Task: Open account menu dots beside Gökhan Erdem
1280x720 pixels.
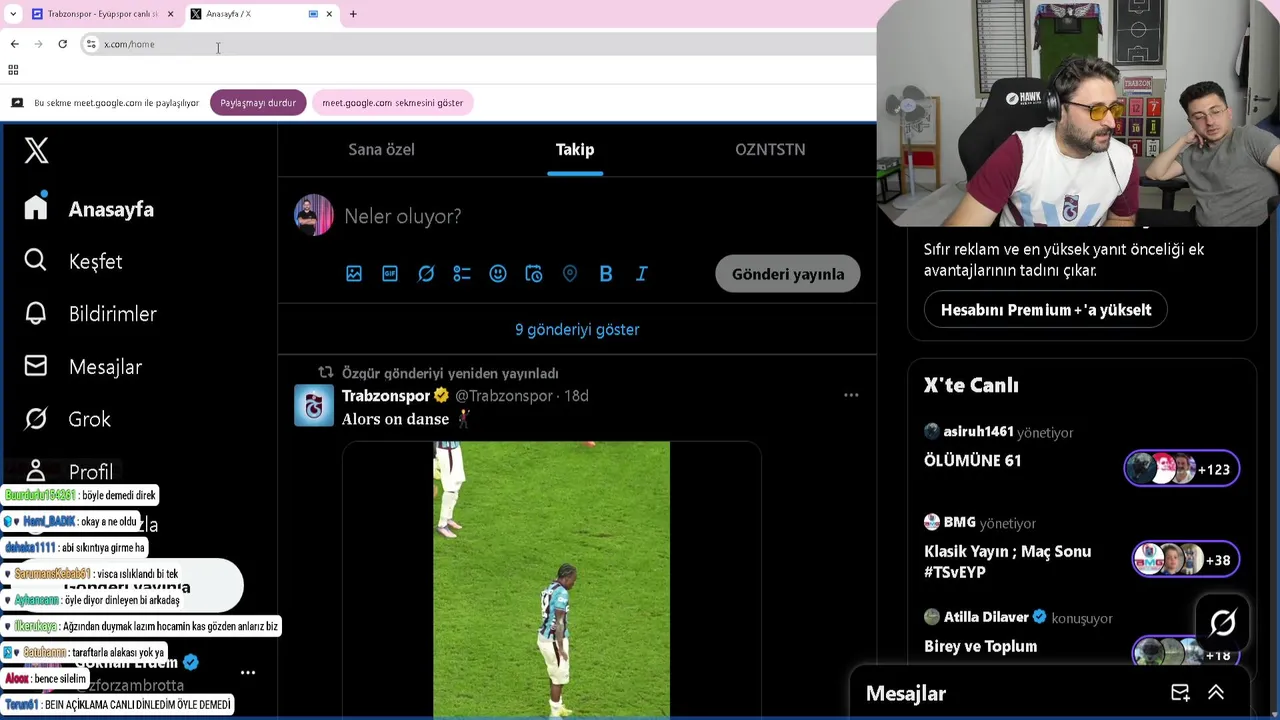Action: (x=248, y=673)
